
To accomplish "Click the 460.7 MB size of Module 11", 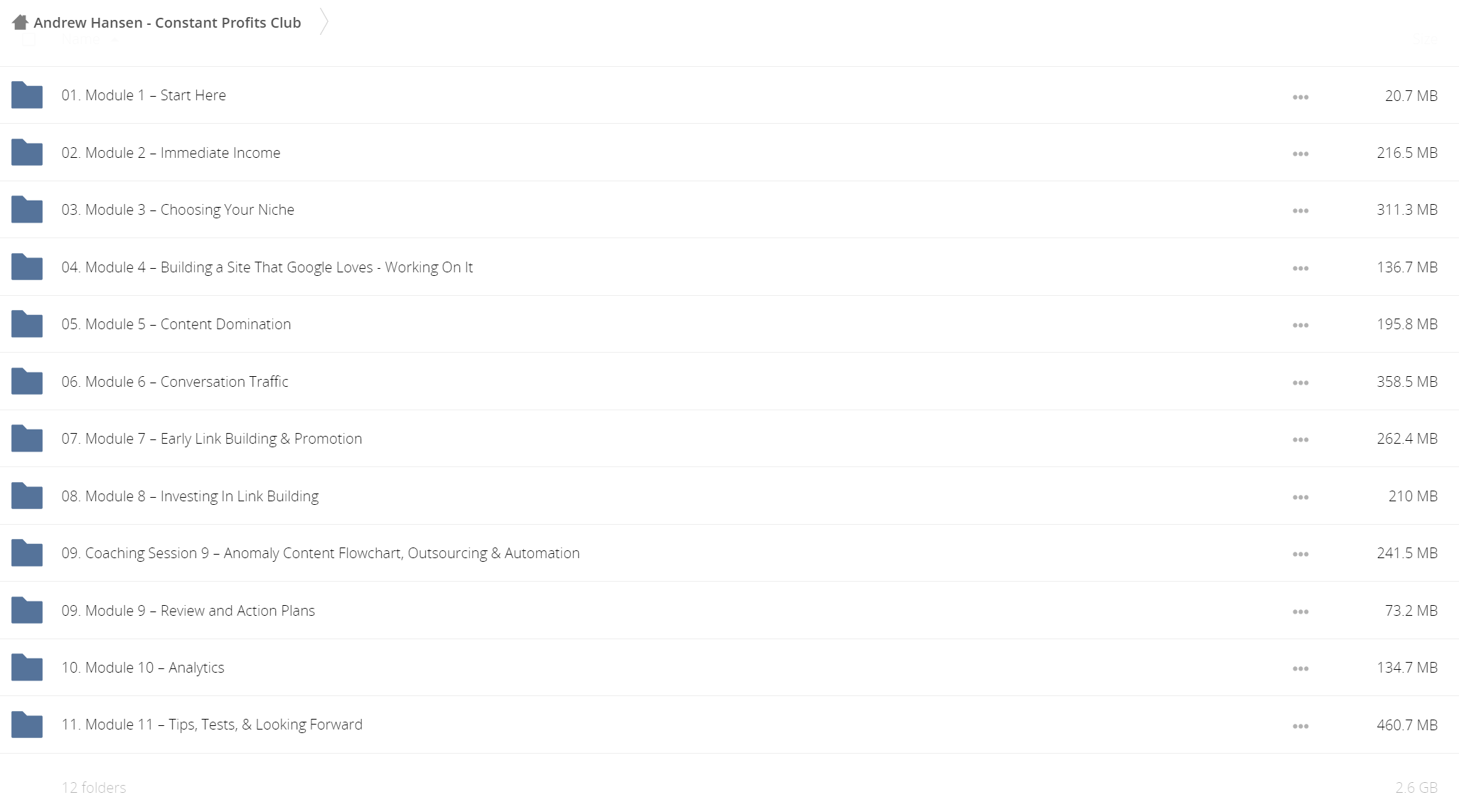I will tap(1407, 725).
